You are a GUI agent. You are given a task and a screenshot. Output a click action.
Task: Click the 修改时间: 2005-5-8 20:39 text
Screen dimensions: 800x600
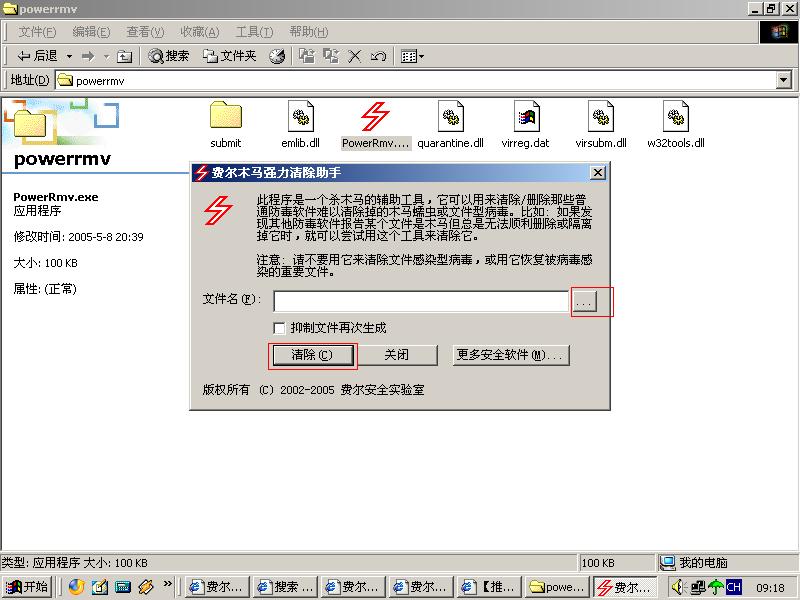point(78,237)
